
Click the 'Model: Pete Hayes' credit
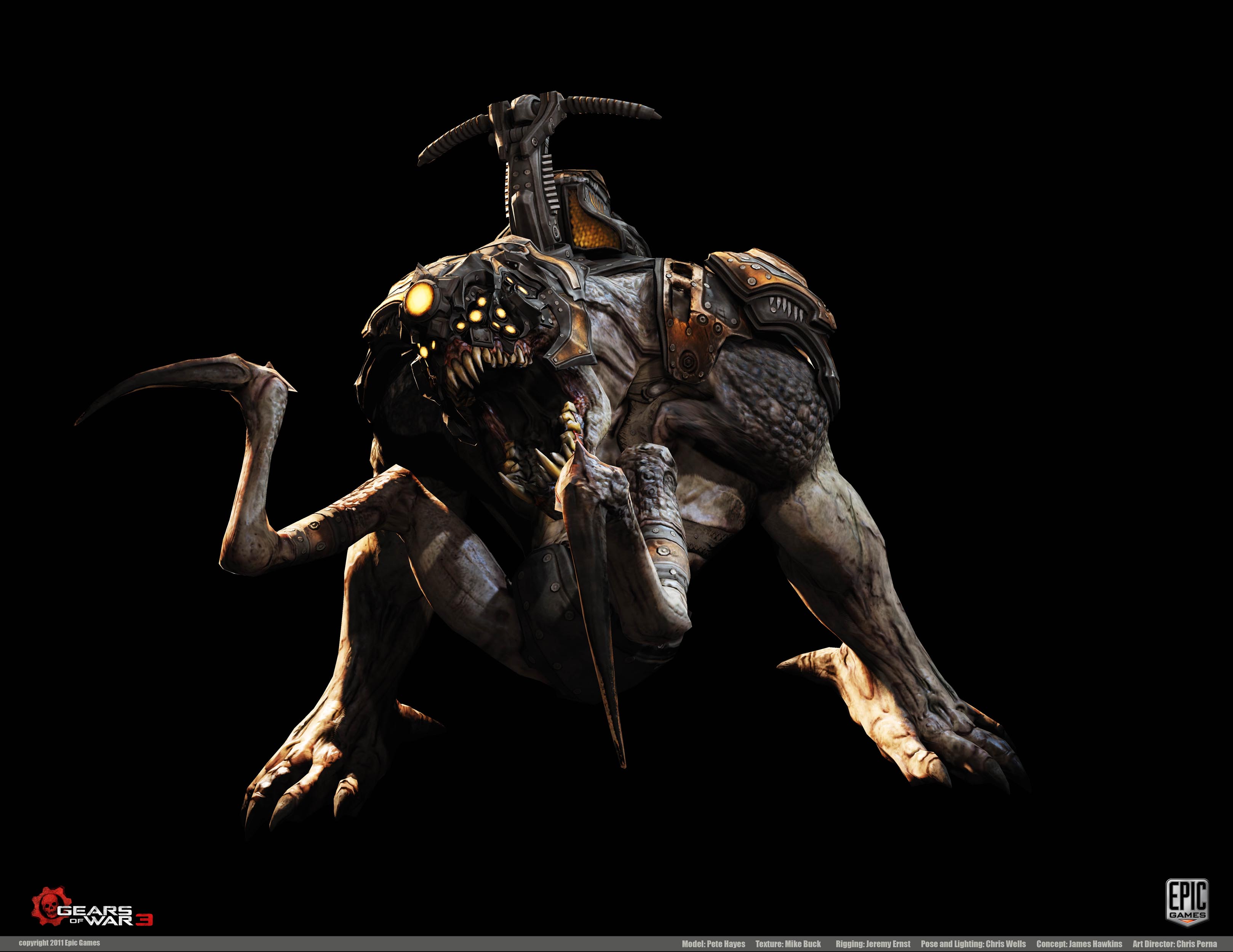[x=713, y=944]
